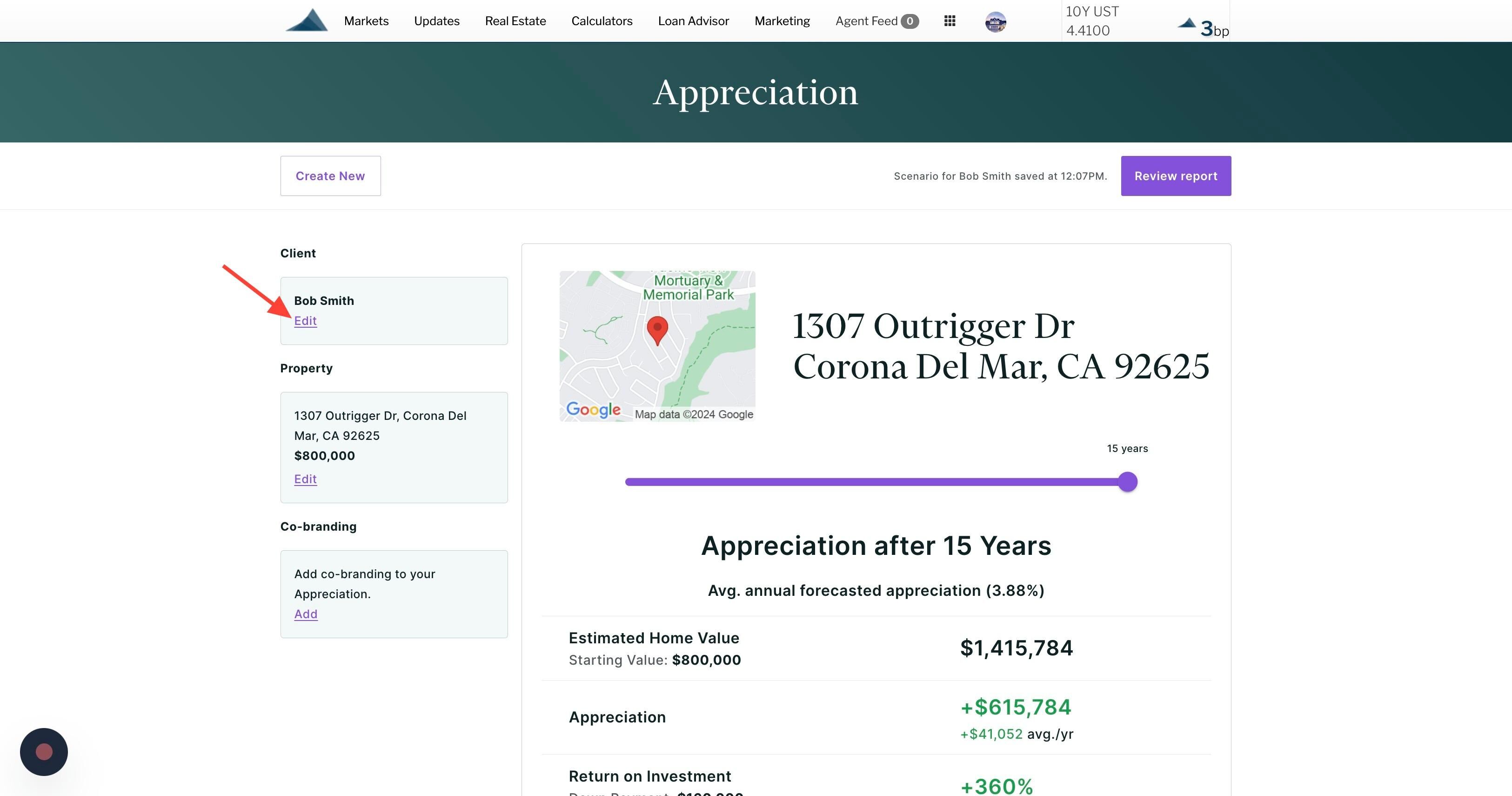Click the Google logo on the map
Image resolution: width=1512 pixels, height=796 pixels.
tap(593, 410)
